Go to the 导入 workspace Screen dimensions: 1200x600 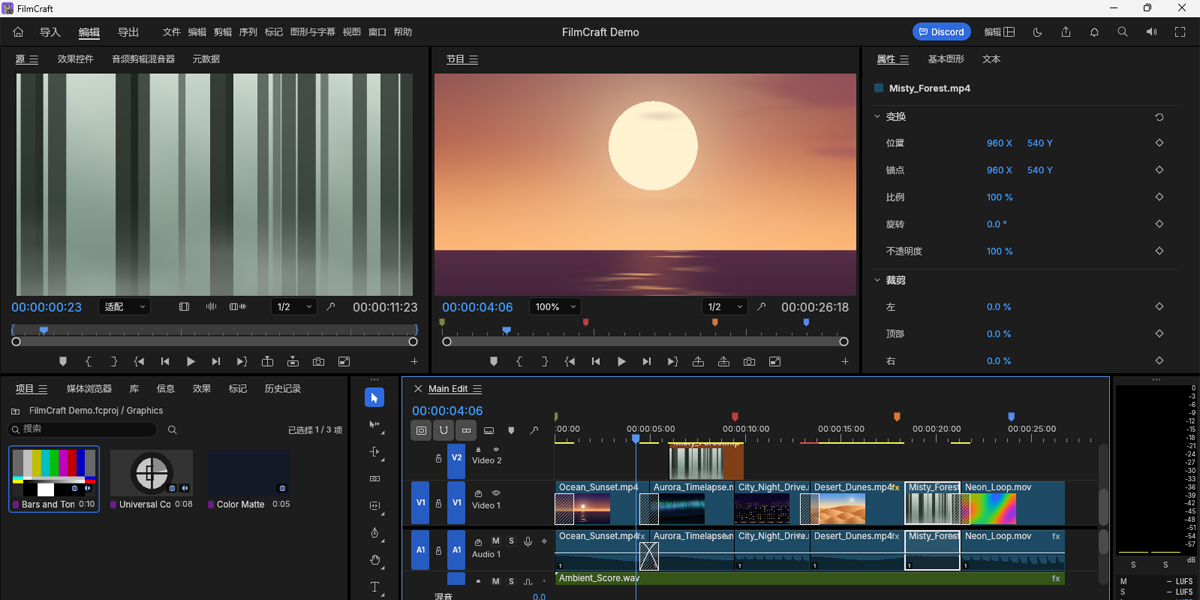coord(50,32)
